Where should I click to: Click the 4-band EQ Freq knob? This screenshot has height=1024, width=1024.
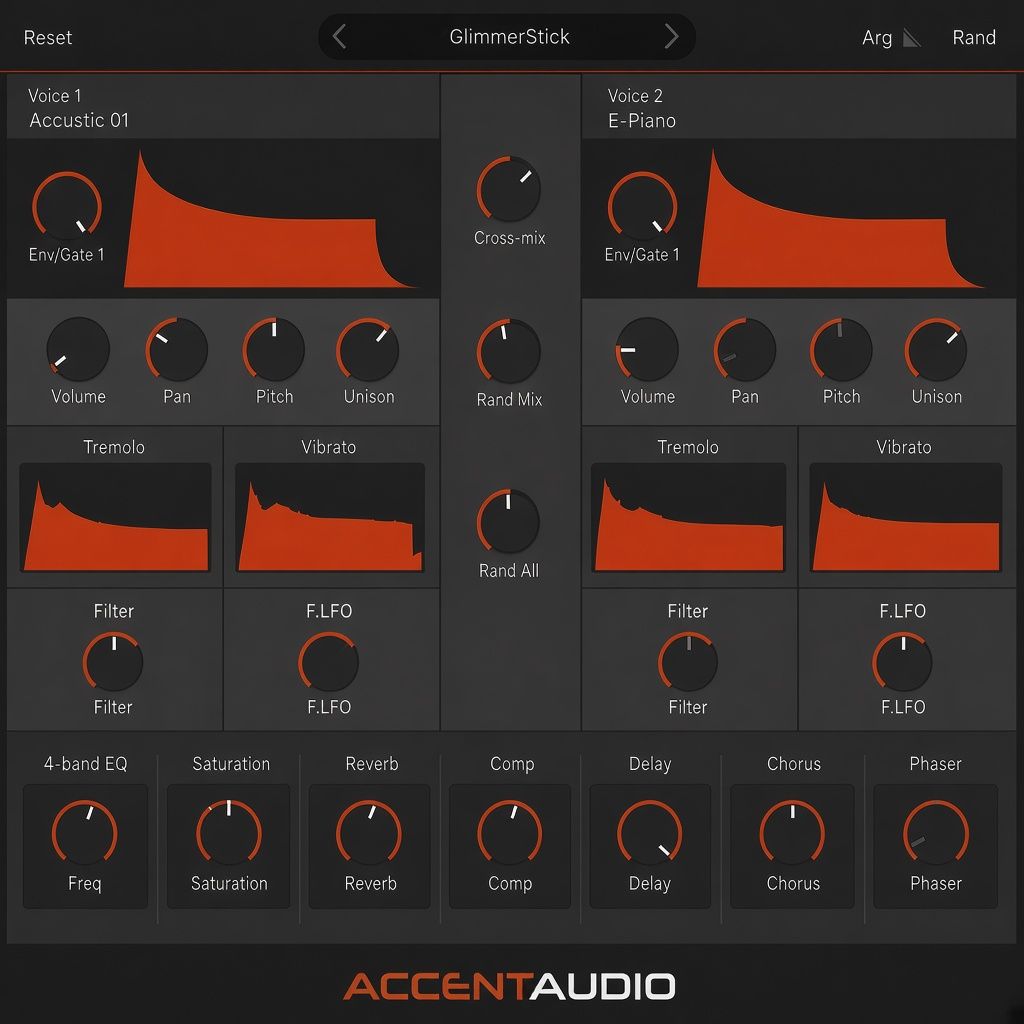point(85,833)
